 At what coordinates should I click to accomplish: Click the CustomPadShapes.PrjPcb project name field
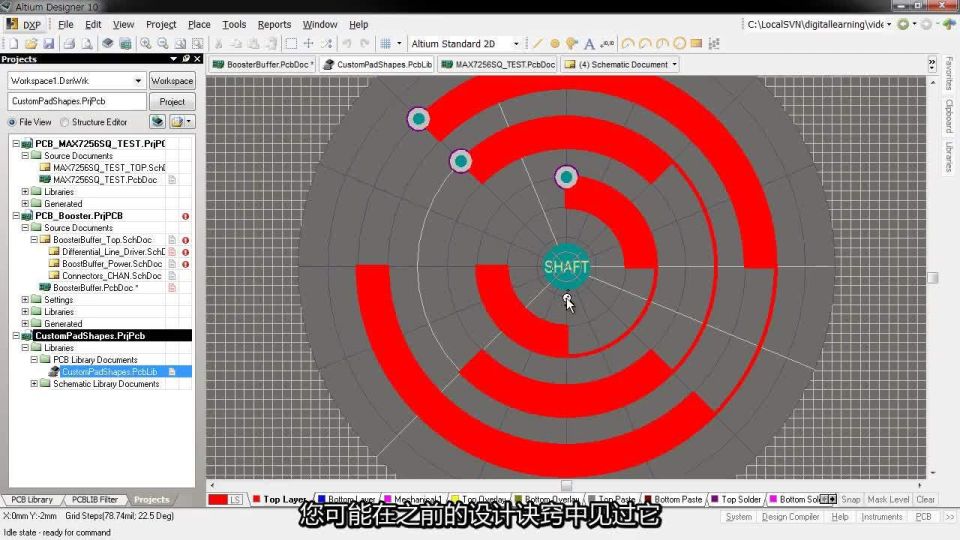(x=77, y=102)
